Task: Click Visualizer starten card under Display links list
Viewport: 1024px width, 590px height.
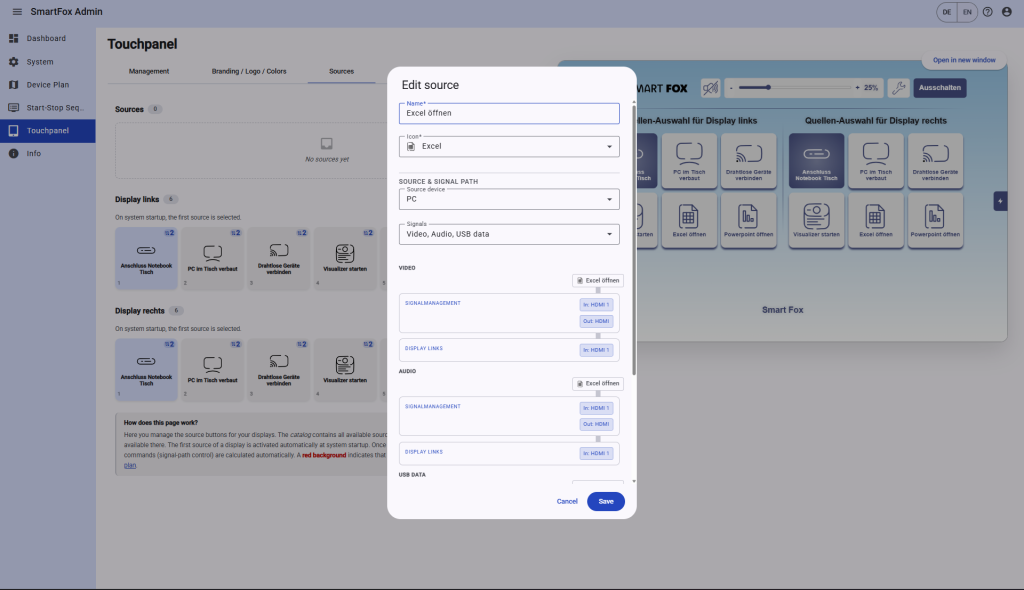Action: [x=345, y=258]
